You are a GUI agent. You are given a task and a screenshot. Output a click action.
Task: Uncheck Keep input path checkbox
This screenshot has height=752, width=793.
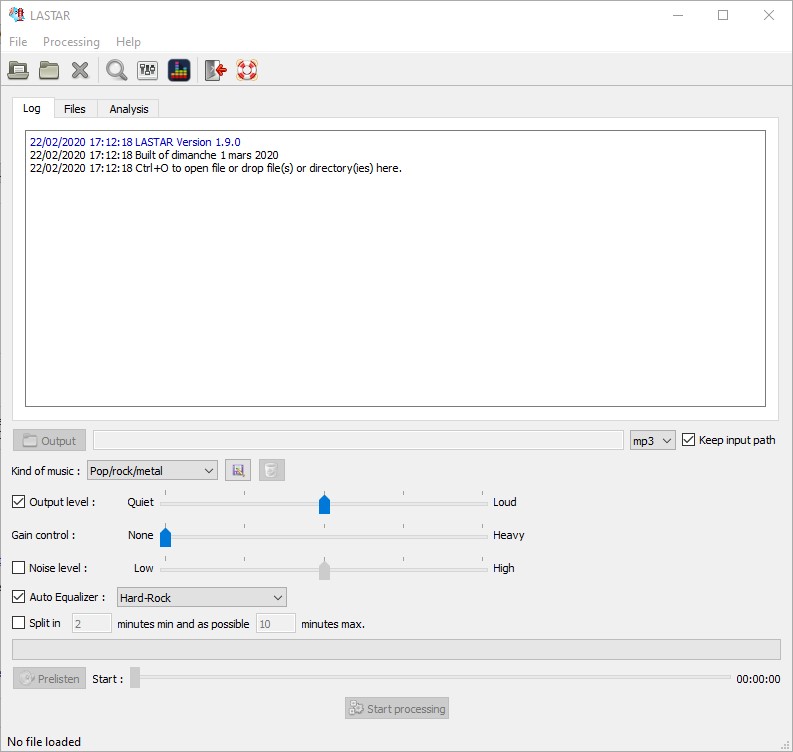(688, 439)
